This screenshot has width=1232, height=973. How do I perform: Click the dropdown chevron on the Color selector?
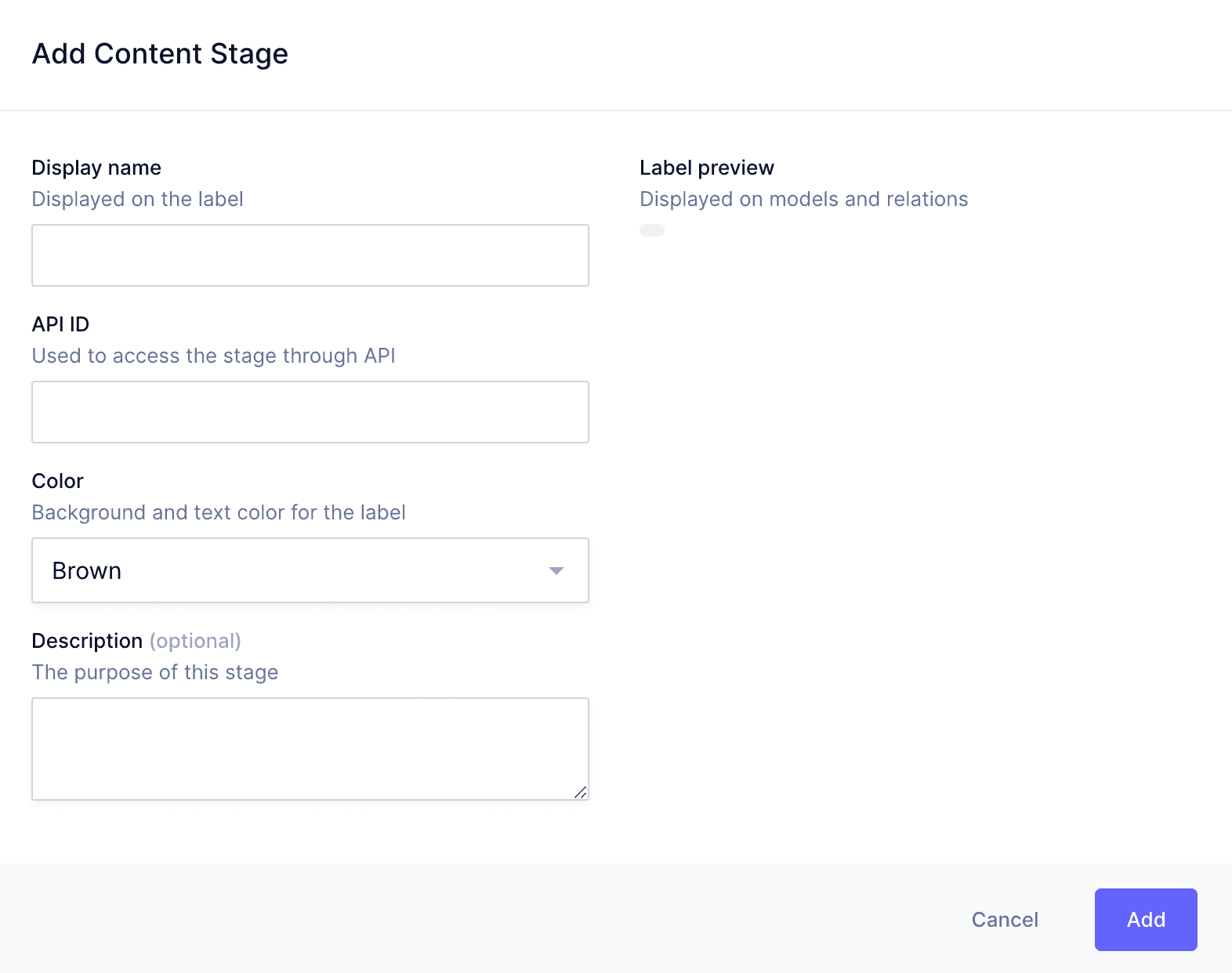[556, 570]
